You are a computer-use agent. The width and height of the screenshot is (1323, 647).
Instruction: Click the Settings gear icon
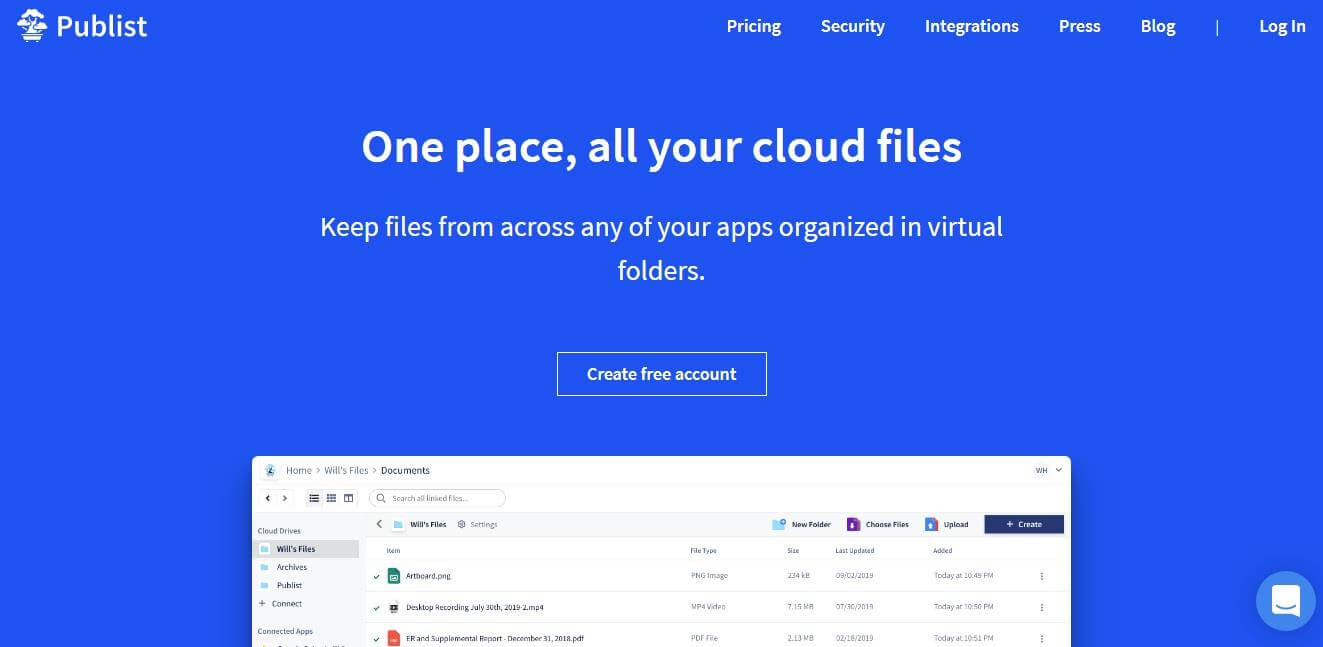[x=462, y=524]
